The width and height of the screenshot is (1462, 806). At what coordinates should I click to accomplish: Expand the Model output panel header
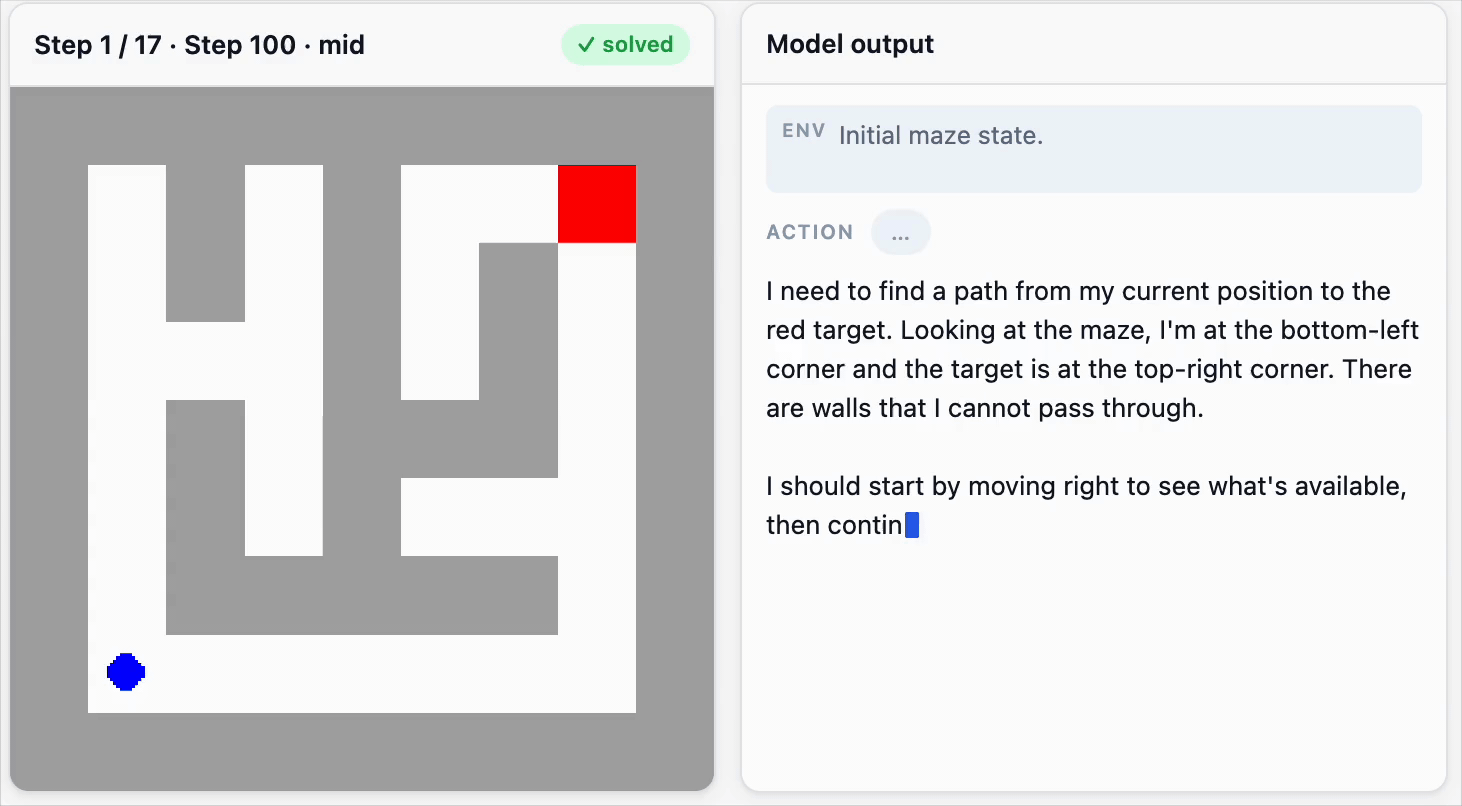pos(850,43)
